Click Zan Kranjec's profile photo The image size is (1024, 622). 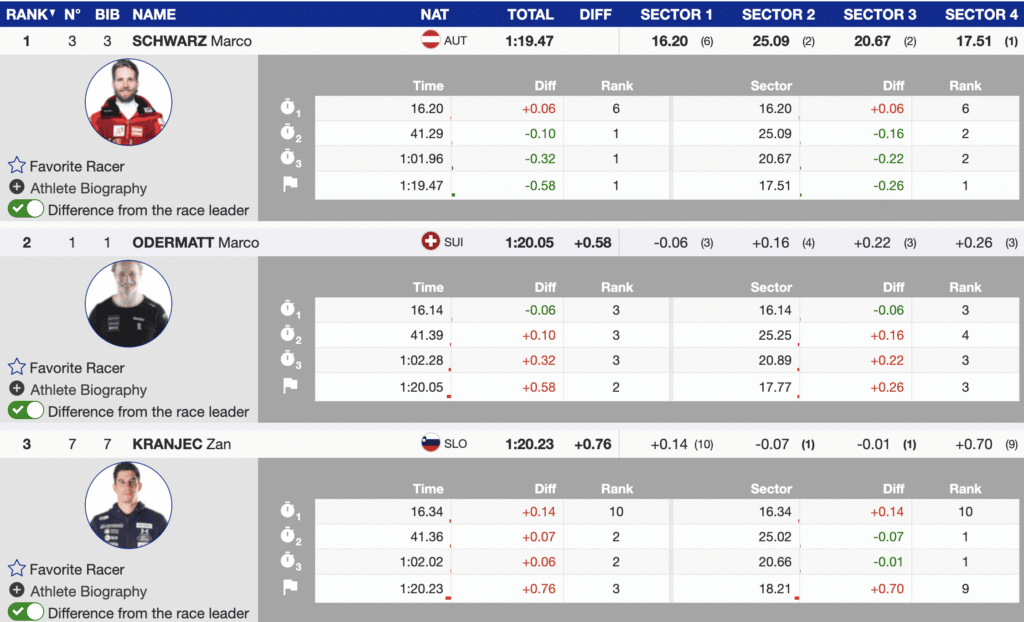[128, 505]
